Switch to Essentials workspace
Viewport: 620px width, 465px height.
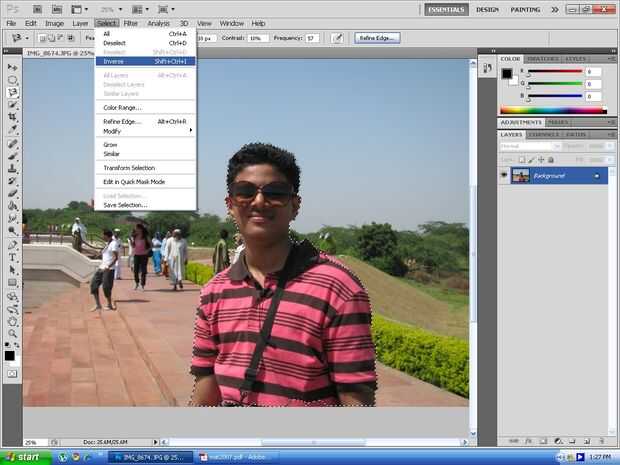click(x=446, y=9)
